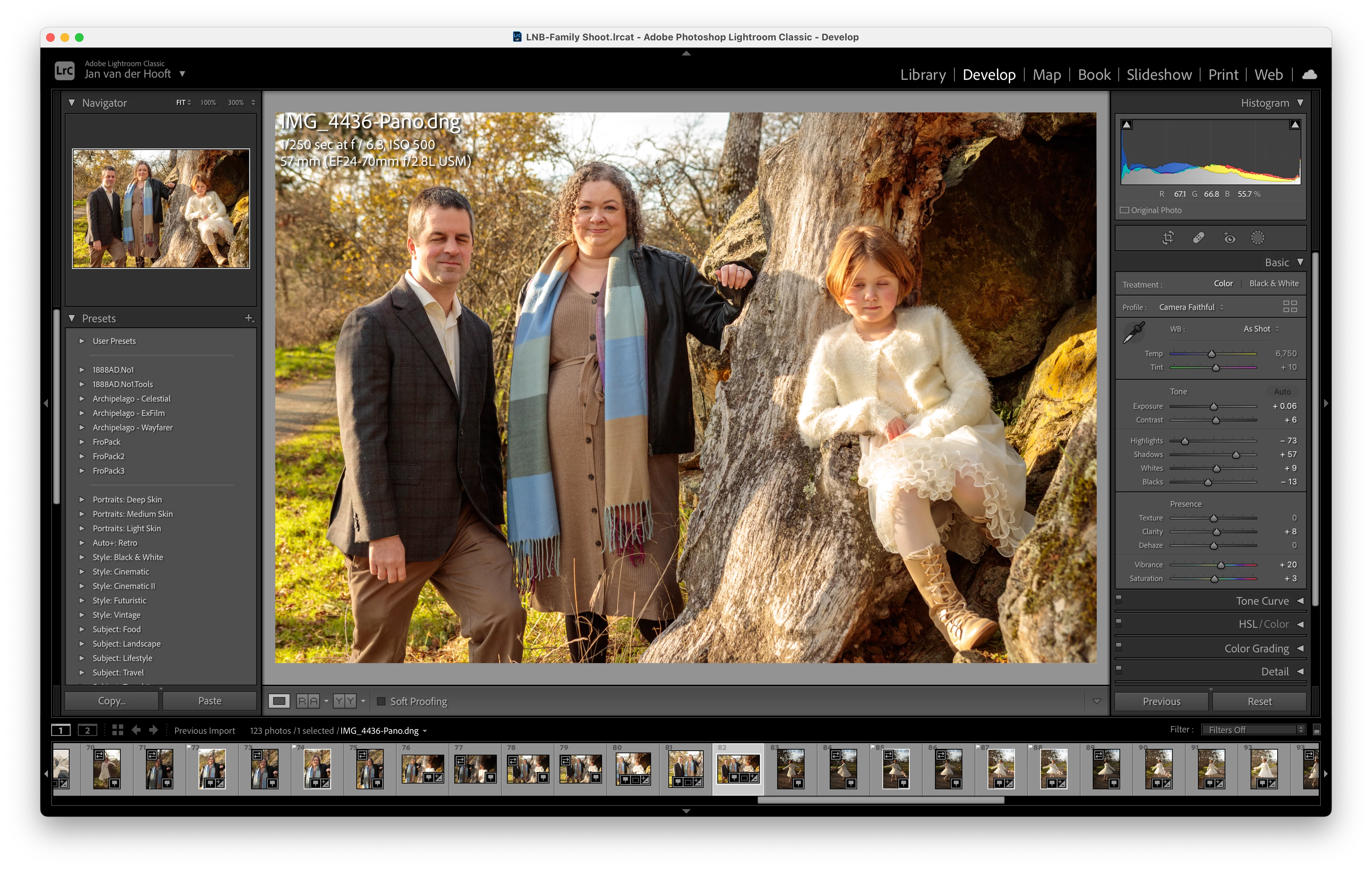Screen dimensions: 1372x870
Task: Select the Healing brush tool
Action: (x=1198, y=238)
